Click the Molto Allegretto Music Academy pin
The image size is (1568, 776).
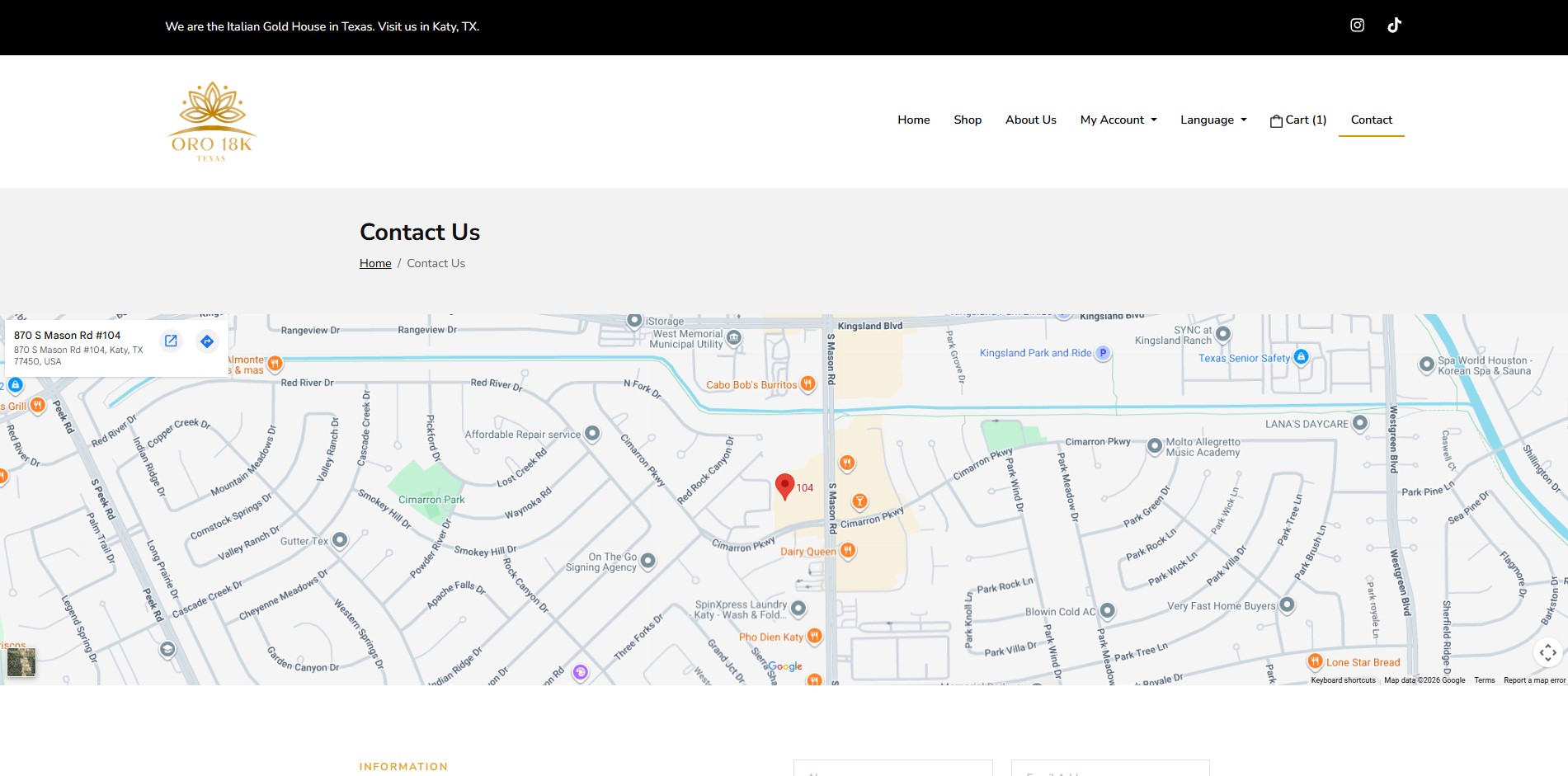[x=1155, y=445]
